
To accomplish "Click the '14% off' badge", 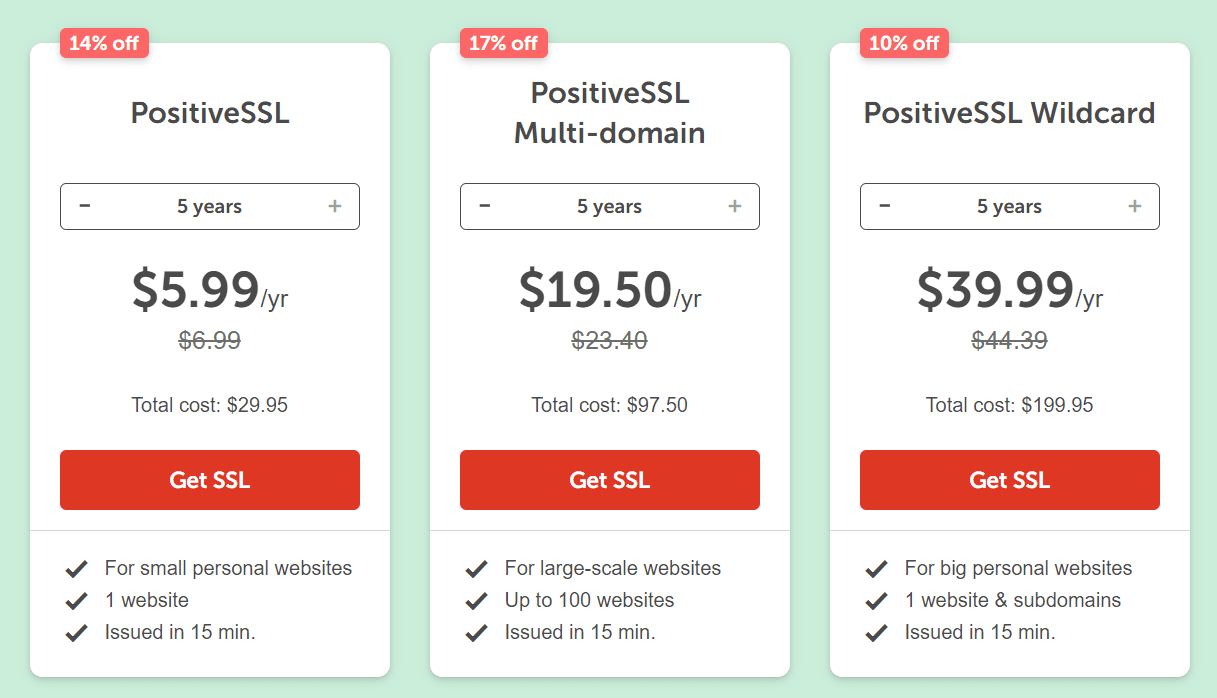I will click(104, 43).
